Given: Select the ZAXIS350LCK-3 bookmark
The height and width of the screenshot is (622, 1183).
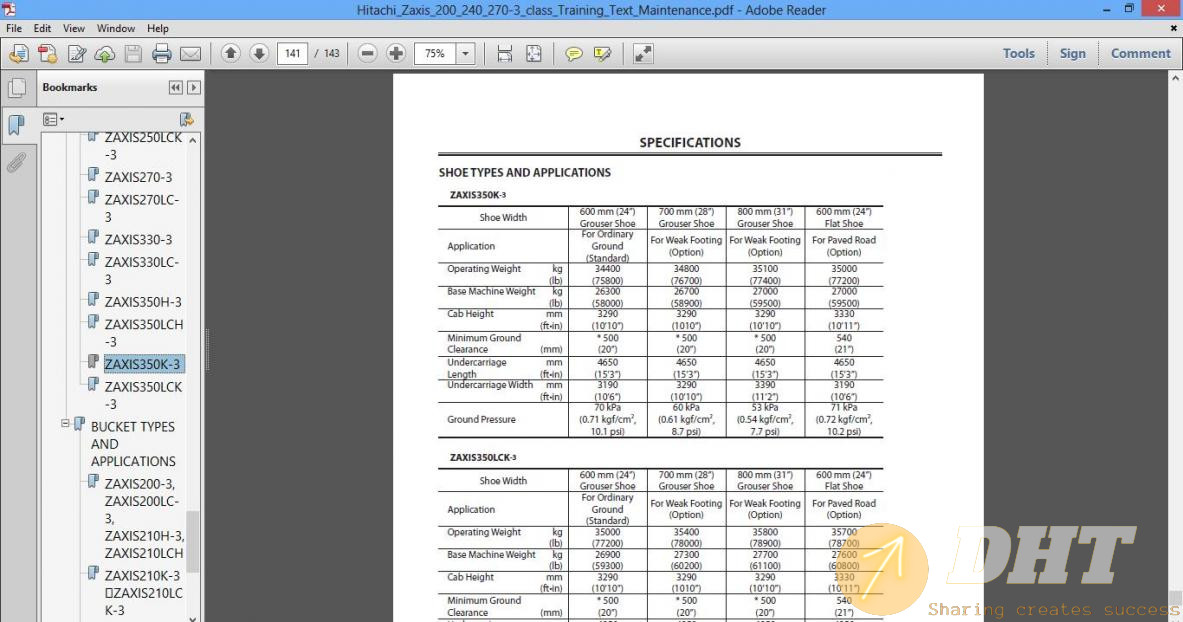Looking at the screenshot, I should point(143,396).
